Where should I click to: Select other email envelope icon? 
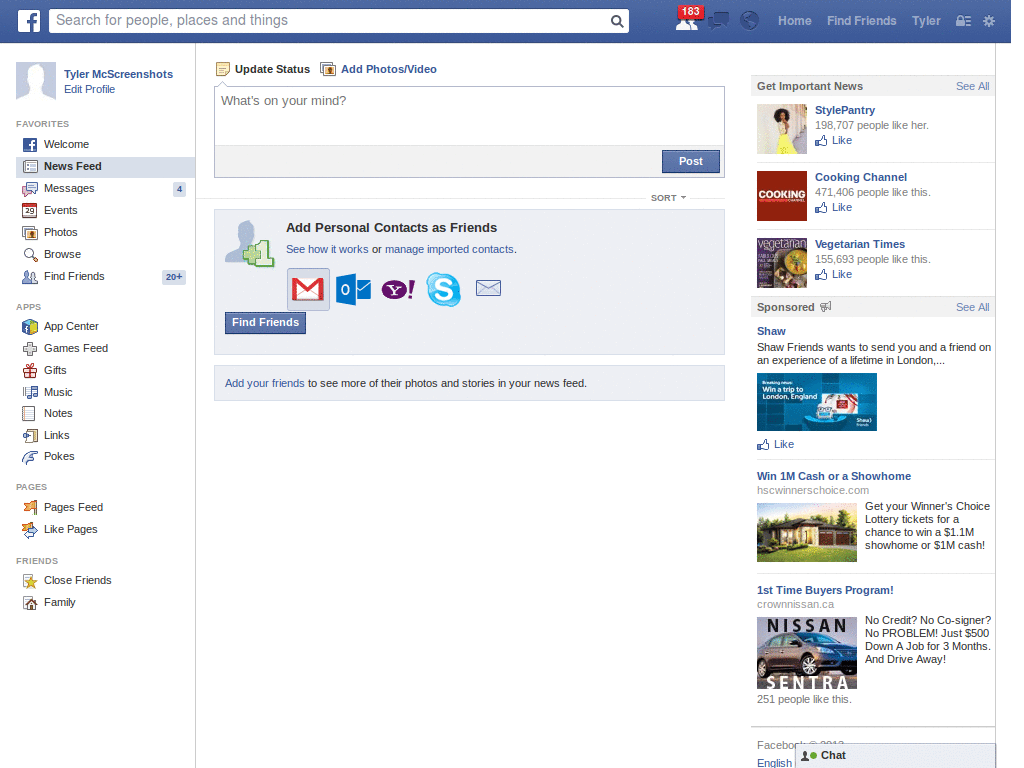tap(488, 288)
